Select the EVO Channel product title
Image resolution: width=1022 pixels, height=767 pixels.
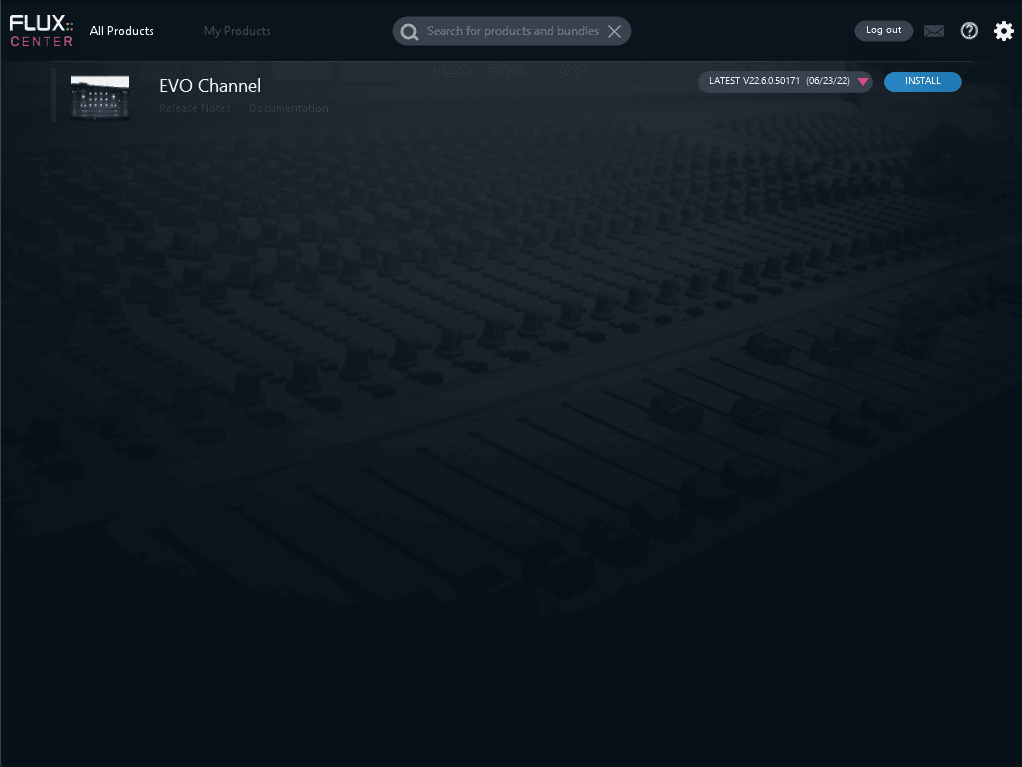pyautogui.click(x=210, y=86)
